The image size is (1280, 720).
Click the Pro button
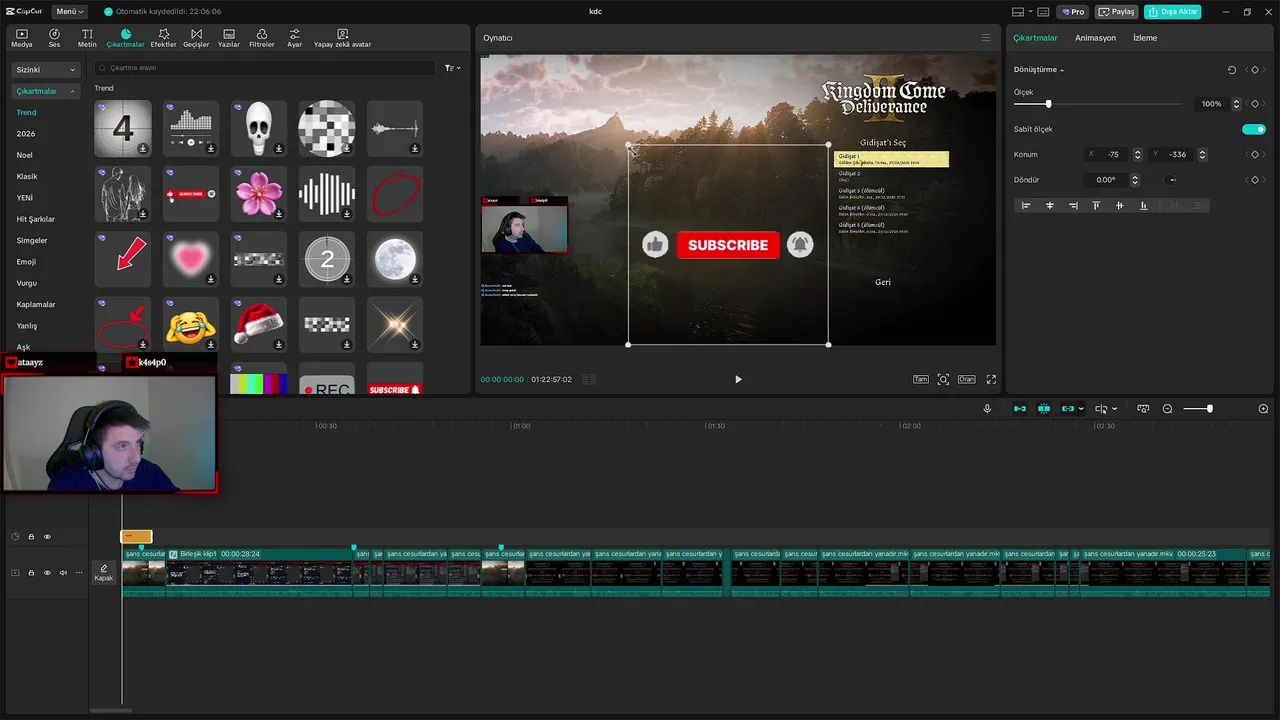1074,12
